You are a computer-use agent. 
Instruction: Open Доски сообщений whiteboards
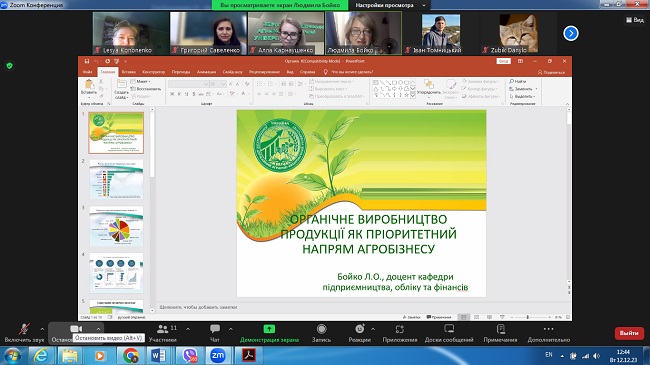click(x=449, y=333)
